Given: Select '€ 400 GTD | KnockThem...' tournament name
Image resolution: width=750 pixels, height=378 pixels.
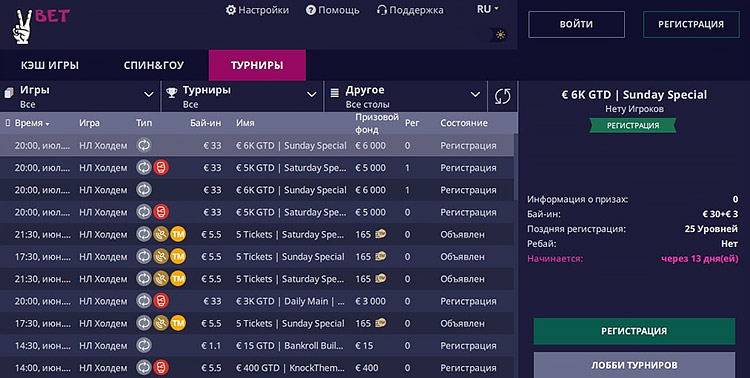Looking at the screenshot, I should (290, 367).
